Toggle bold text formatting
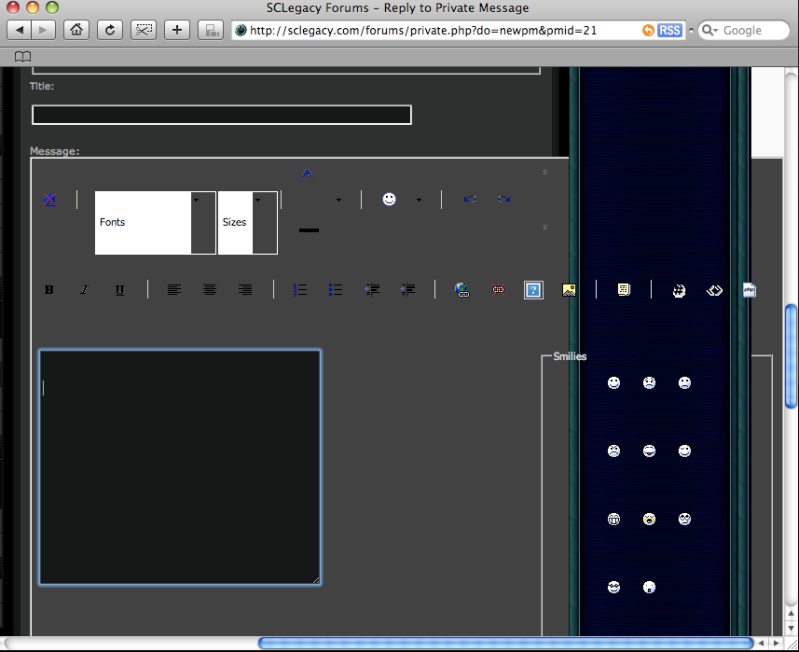The image size is (799, 652). click(49, 290)
